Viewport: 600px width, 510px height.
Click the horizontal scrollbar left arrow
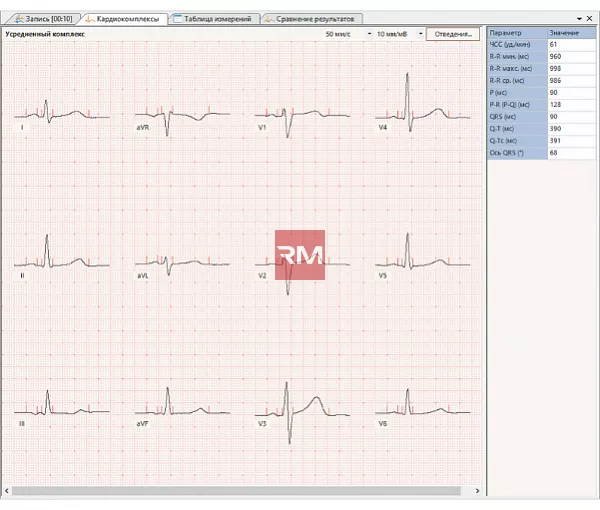(x=7, y=491)
